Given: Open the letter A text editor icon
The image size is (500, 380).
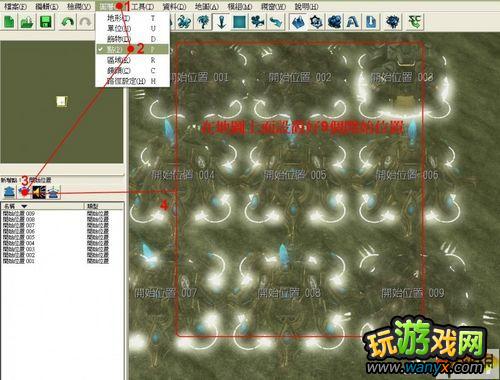Looking at the screenshot, I should tap(353, 22).
